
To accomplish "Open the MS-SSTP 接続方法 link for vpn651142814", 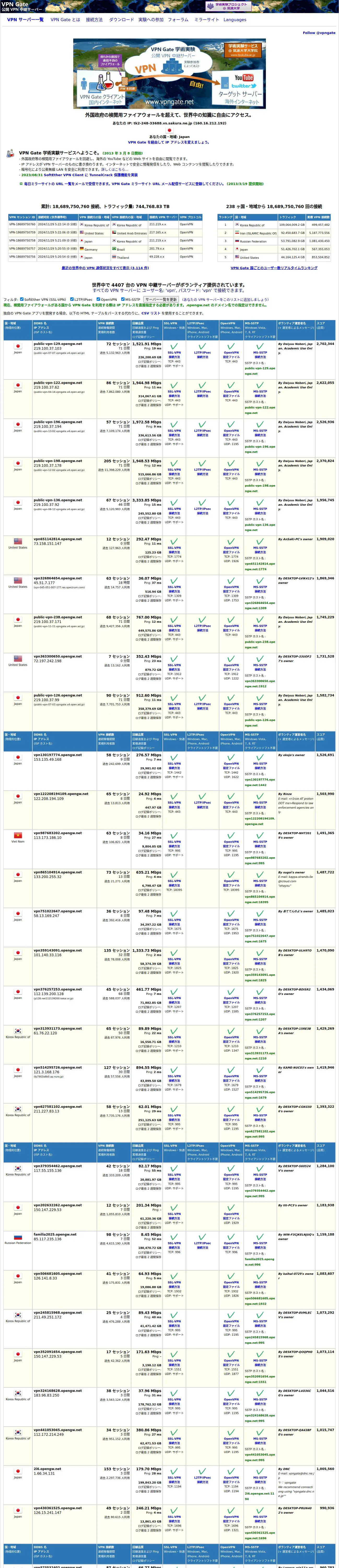I will point(260,552).
